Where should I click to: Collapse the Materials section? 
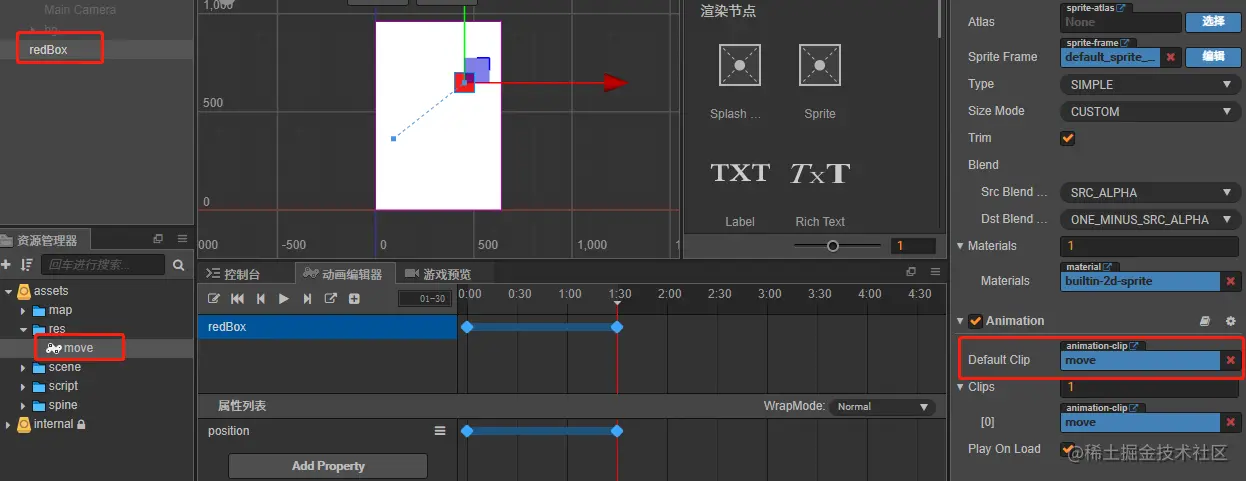pos(961,246)
